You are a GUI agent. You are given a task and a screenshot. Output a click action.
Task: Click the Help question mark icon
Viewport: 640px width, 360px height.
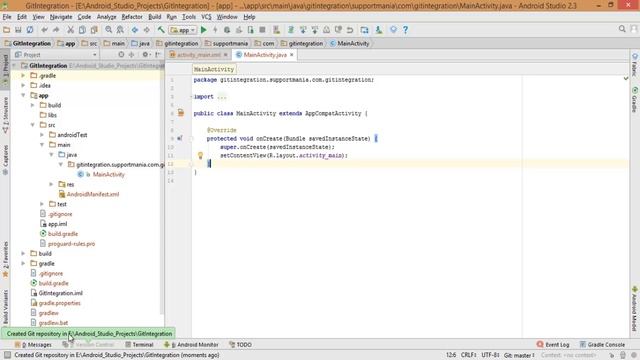tap(405, 30)
